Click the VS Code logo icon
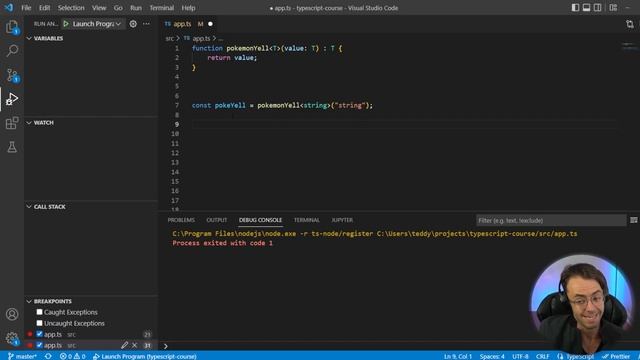Viewport: 640px width, 360px height. pos(9,8)
